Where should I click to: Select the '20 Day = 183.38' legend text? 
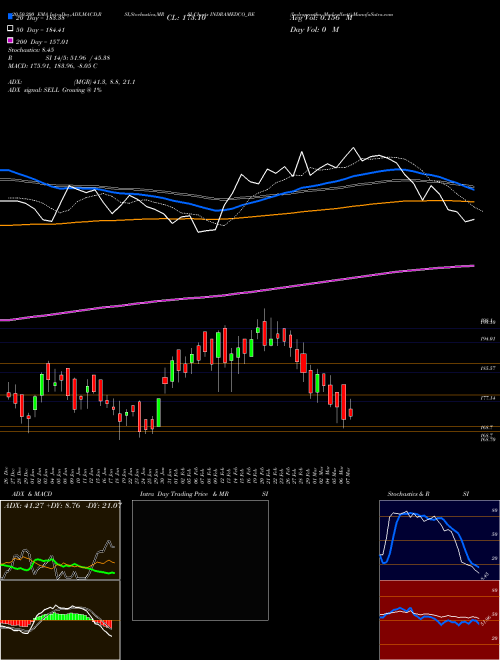pyautogui.click(x=40, y=18)
